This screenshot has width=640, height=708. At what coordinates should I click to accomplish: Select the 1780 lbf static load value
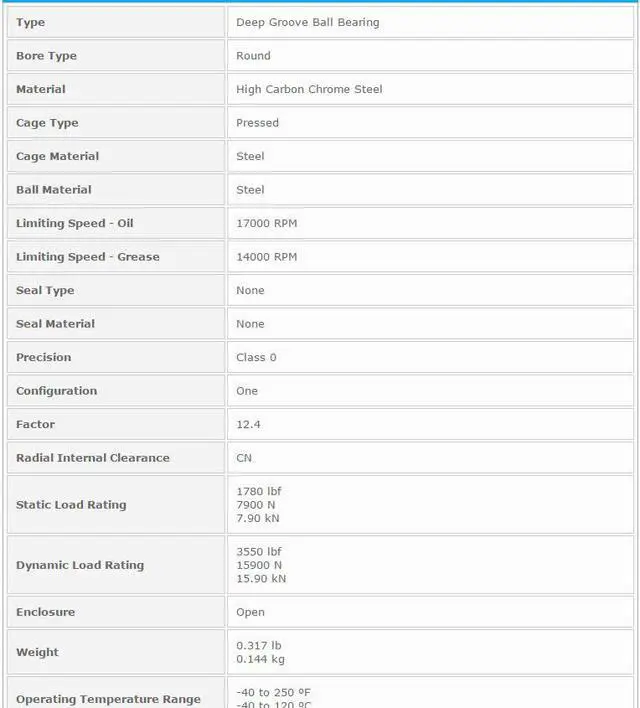pyautogui.click(x=258, y=491)
